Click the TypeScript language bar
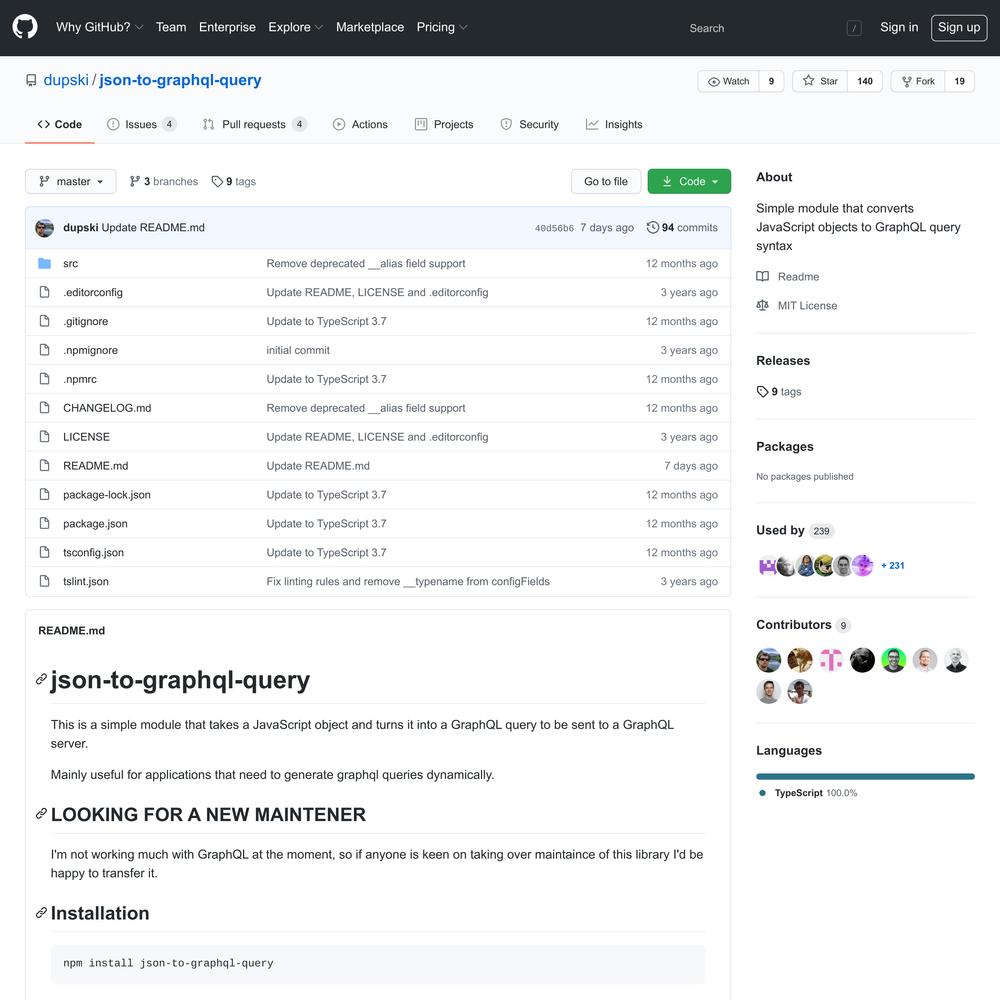The width and height of the screenshot is (1000, 1000). click(865, 776)
